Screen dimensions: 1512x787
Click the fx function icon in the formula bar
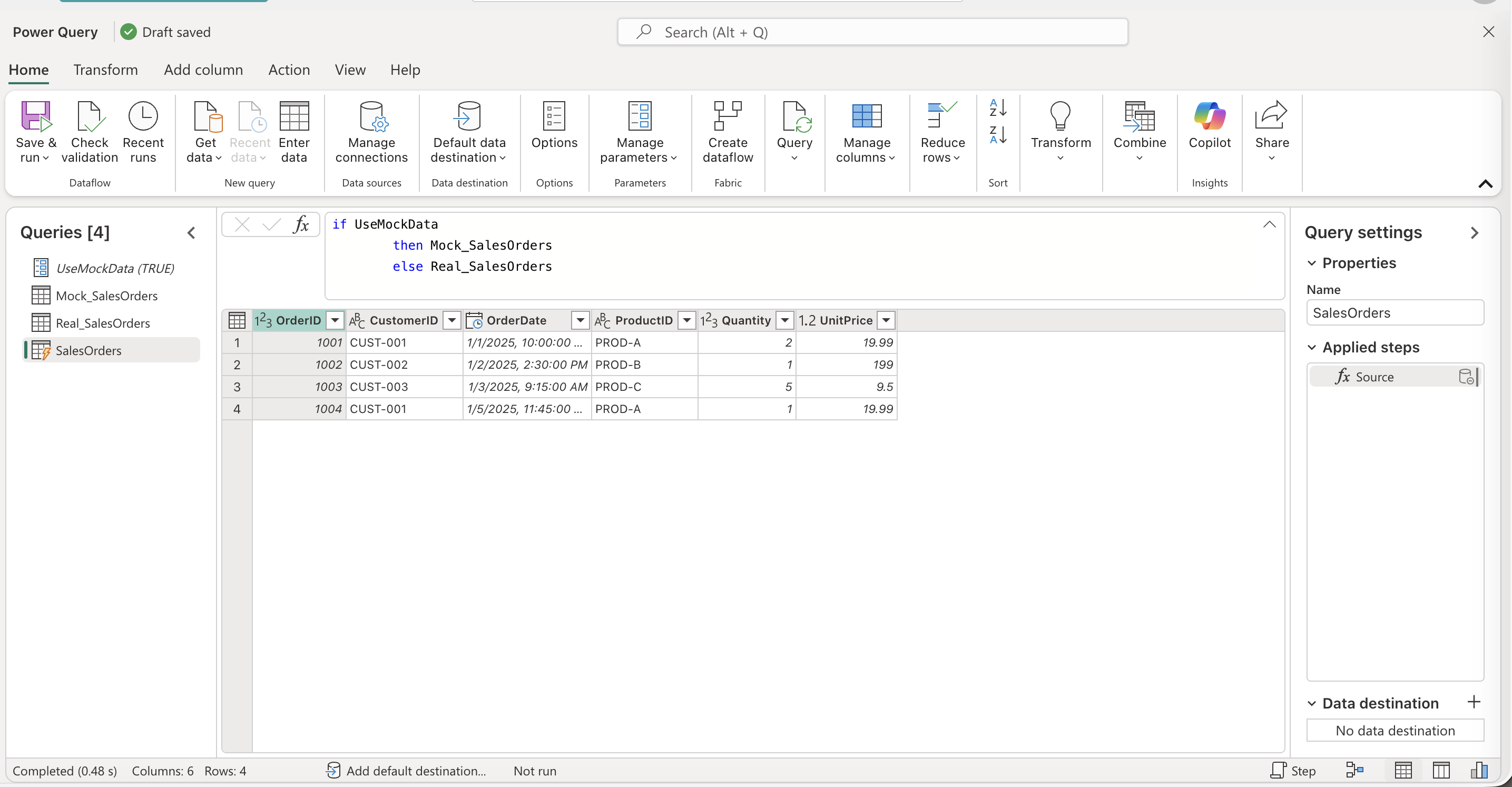point(301,224)
